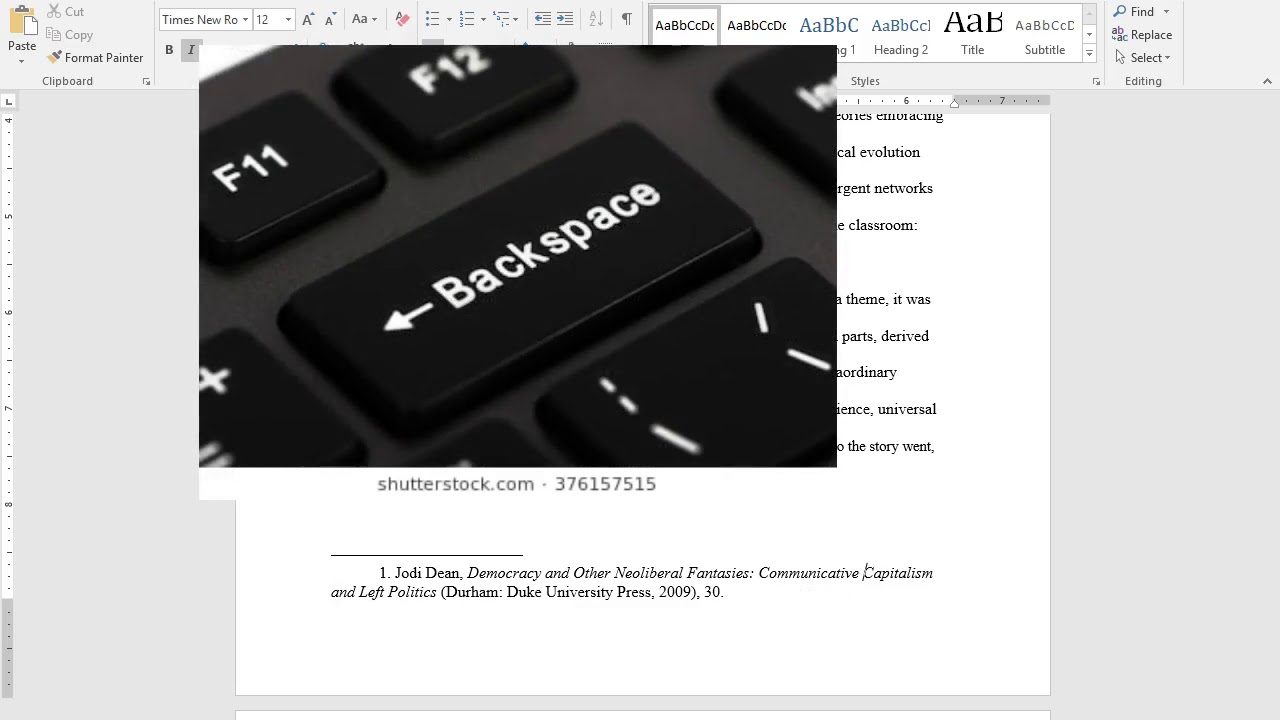Image resolution: width=1280 pixels, height=720 pixels.
Task: Move the Styles gallery down one row
Action: 1089,35
